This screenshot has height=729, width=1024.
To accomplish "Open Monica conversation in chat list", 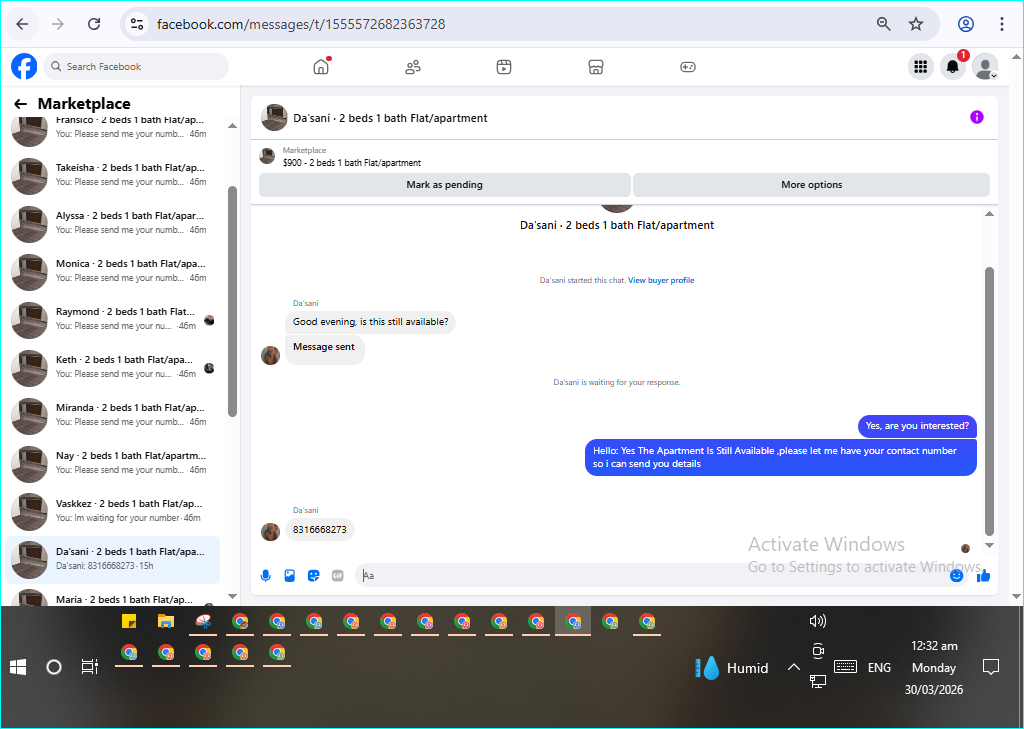I will point(114,271).
